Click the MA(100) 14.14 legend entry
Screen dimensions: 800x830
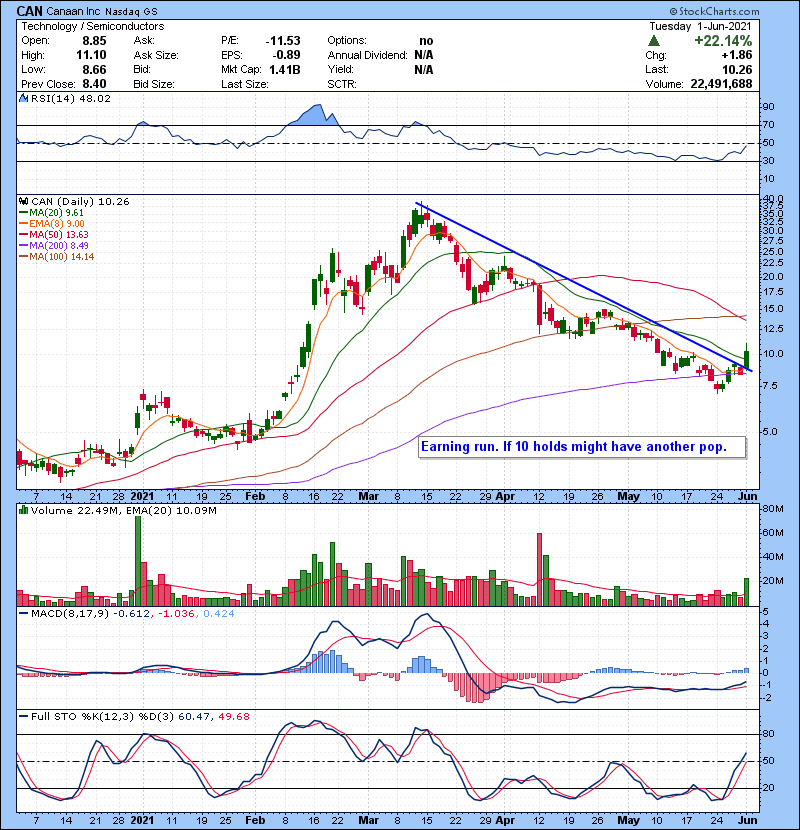coord(57,257)
